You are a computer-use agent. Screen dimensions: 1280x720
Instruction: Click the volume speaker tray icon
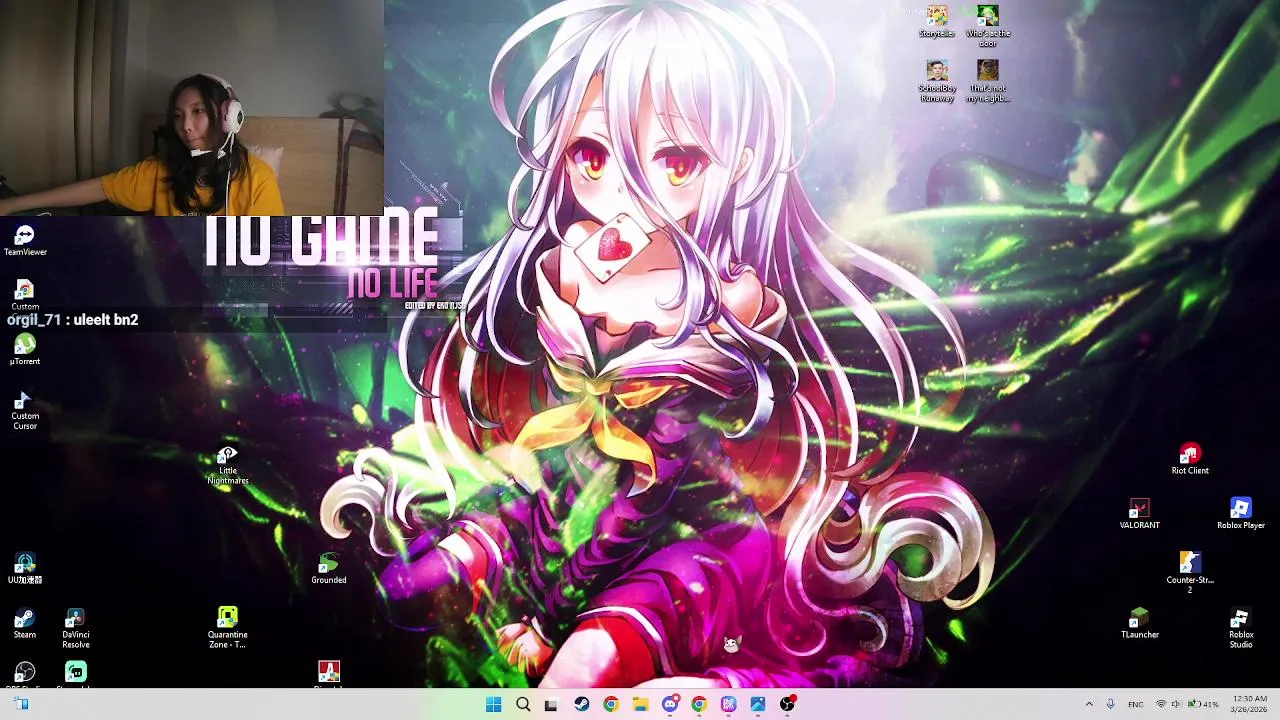pos(1176,705)
